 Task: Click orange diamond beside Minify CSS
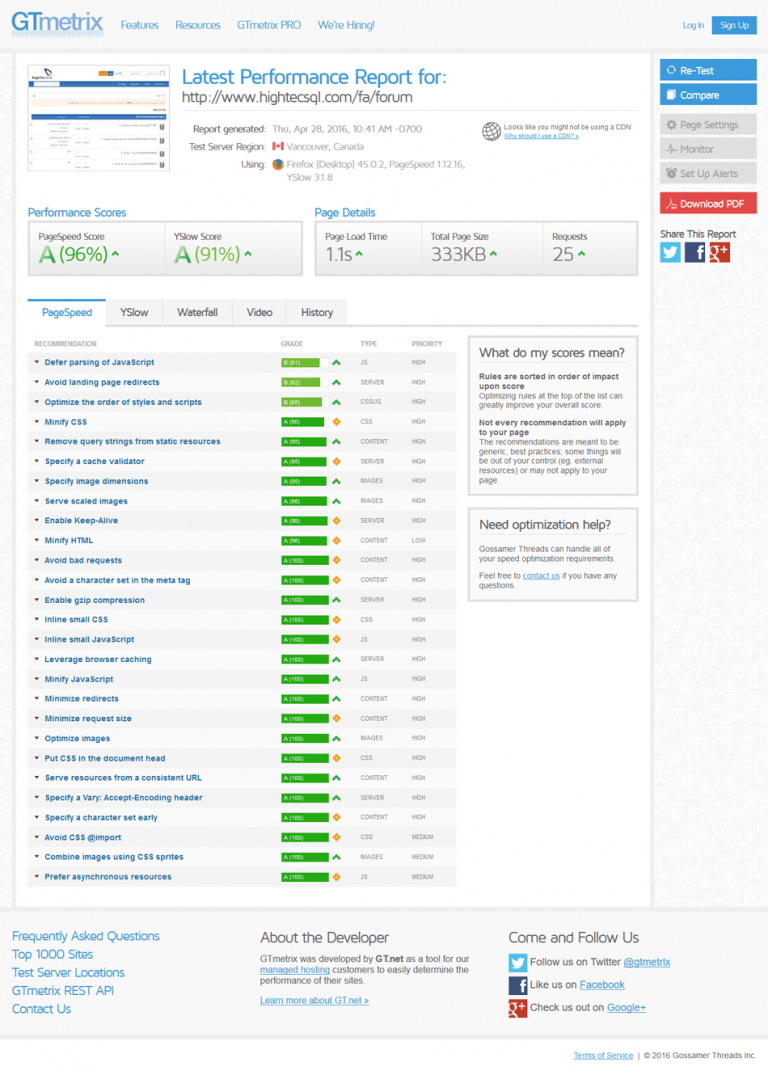pyautogui.click(x=336, y=422)
